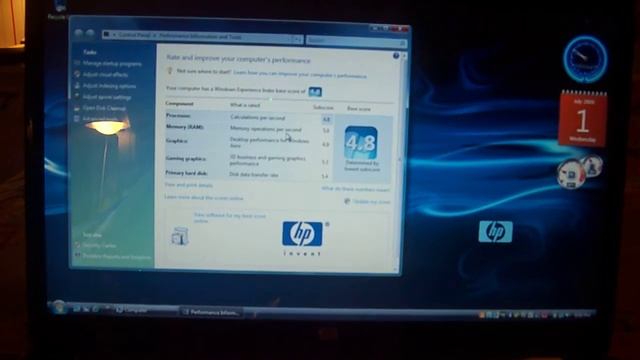Click the Security Center icon
Image resolution: width=640 pixels, height=360 pixels.
[78, 245]
